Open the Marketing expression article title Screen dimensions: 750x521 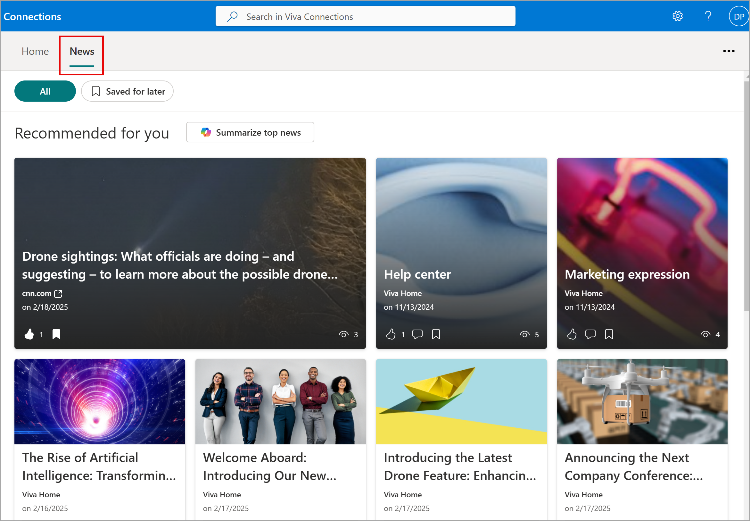[x=627, y=275]
